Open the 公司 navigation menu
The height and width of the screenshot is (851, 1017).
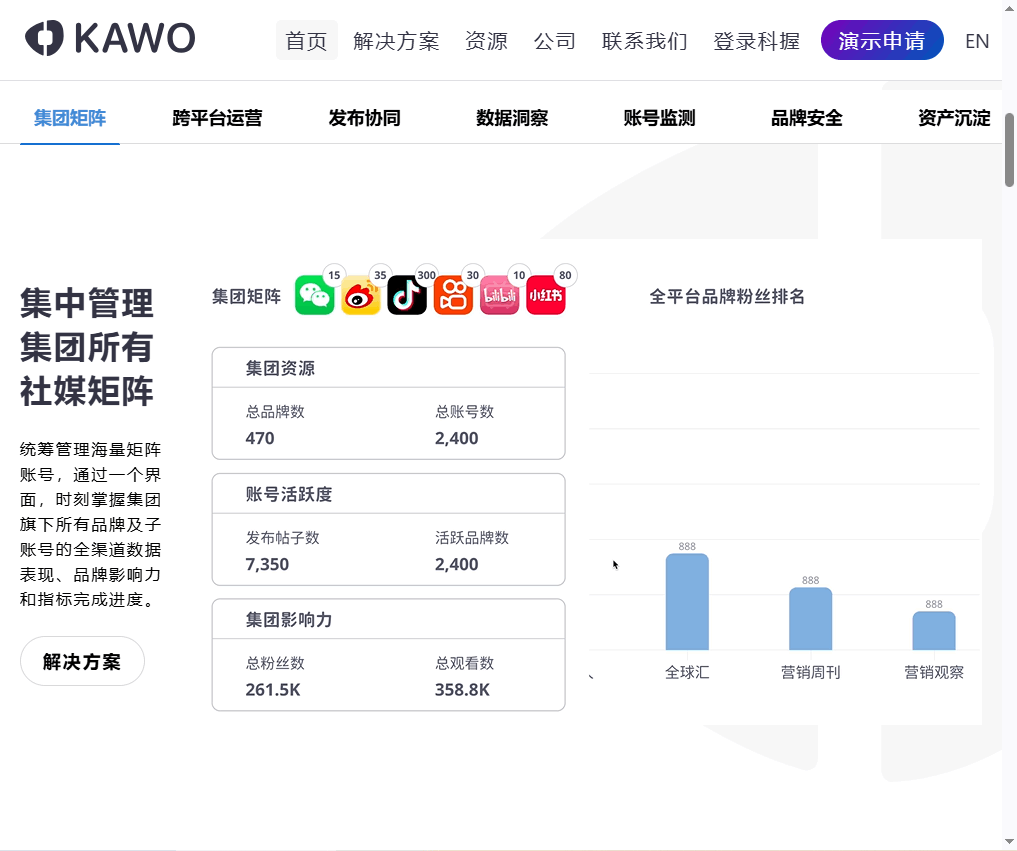555,40
